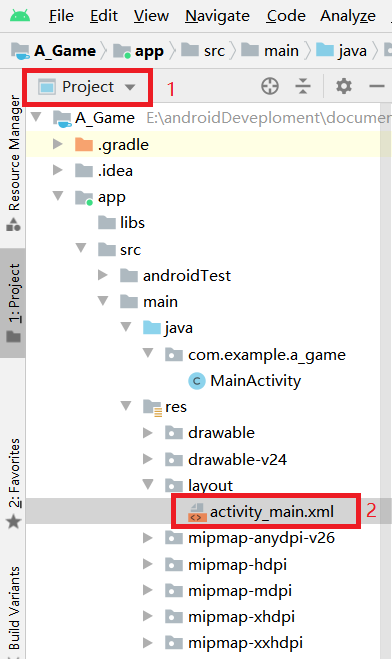This screenshot has width=392, height=659.
Task: Click the orange .gradle folder icon
Action: click(84, 144)
